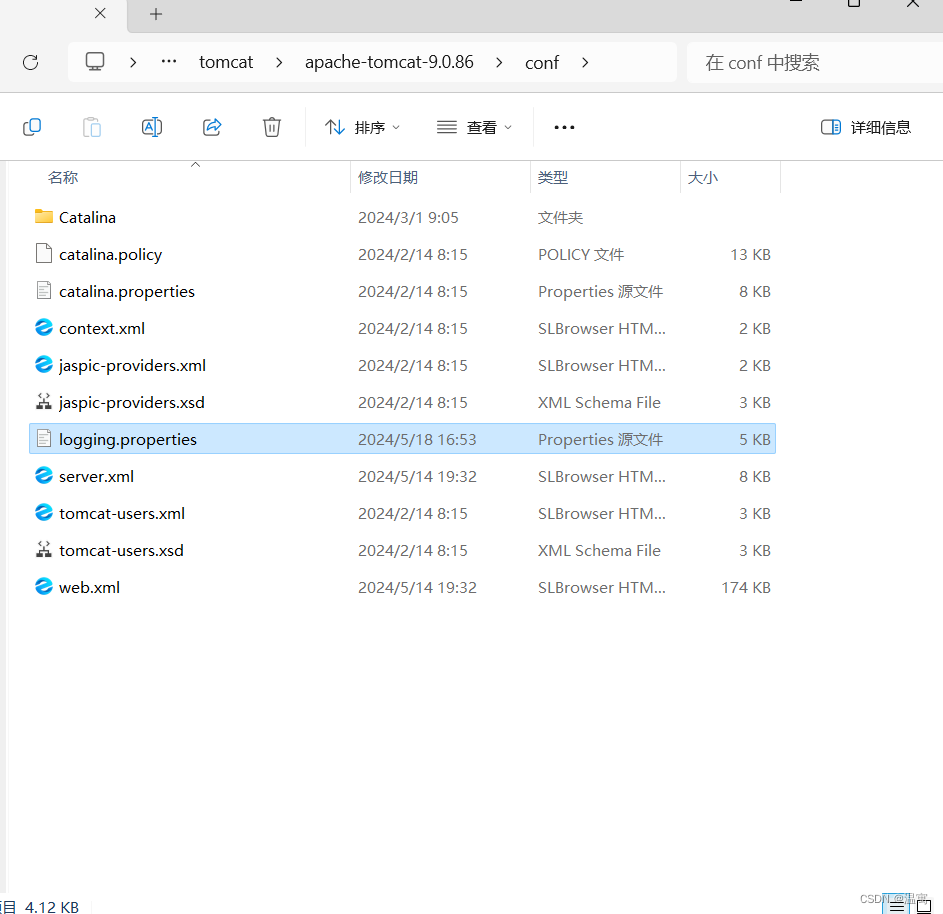Click the POLICY 文件 type cell
943x914 pixels.
580,255
